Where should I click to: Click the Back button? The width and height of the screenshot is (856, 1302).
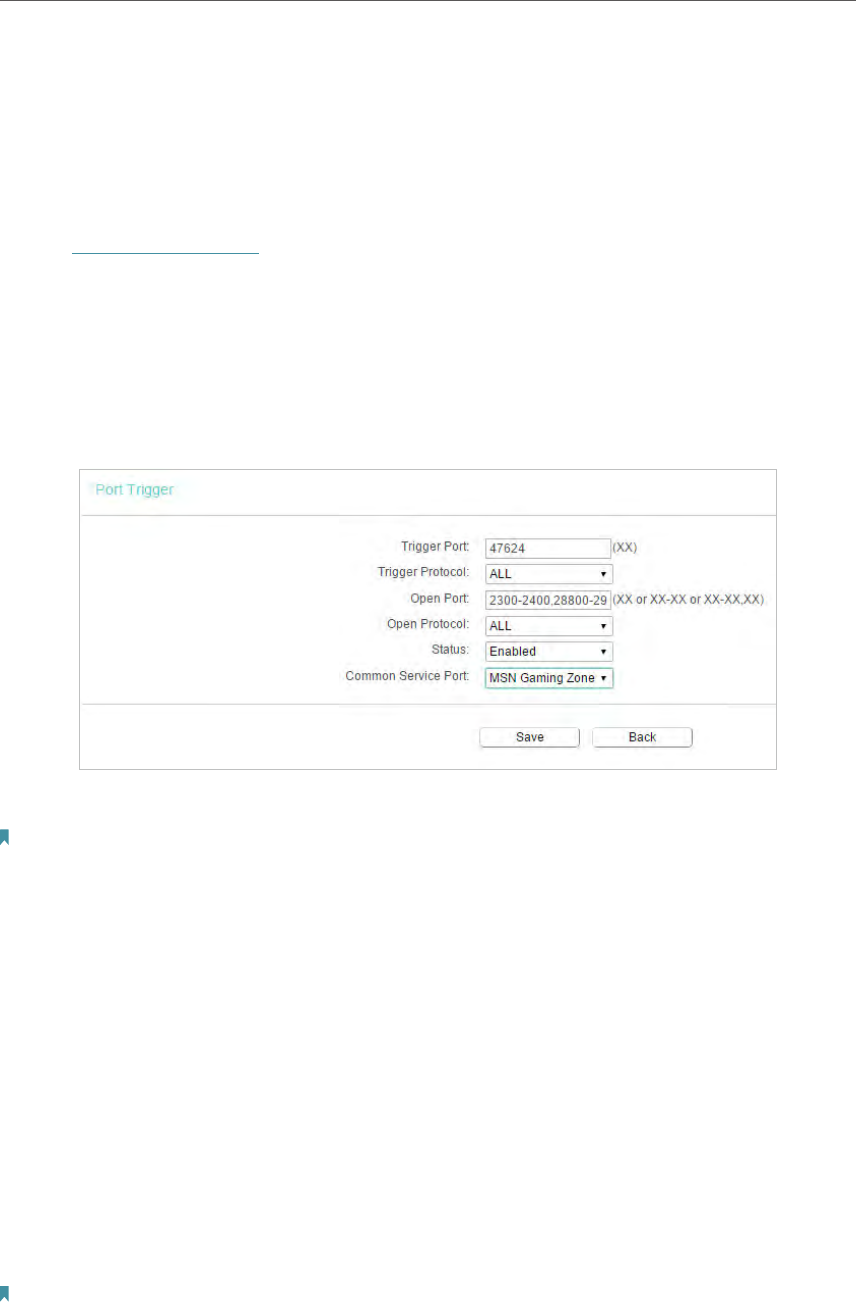coord(642,737)
